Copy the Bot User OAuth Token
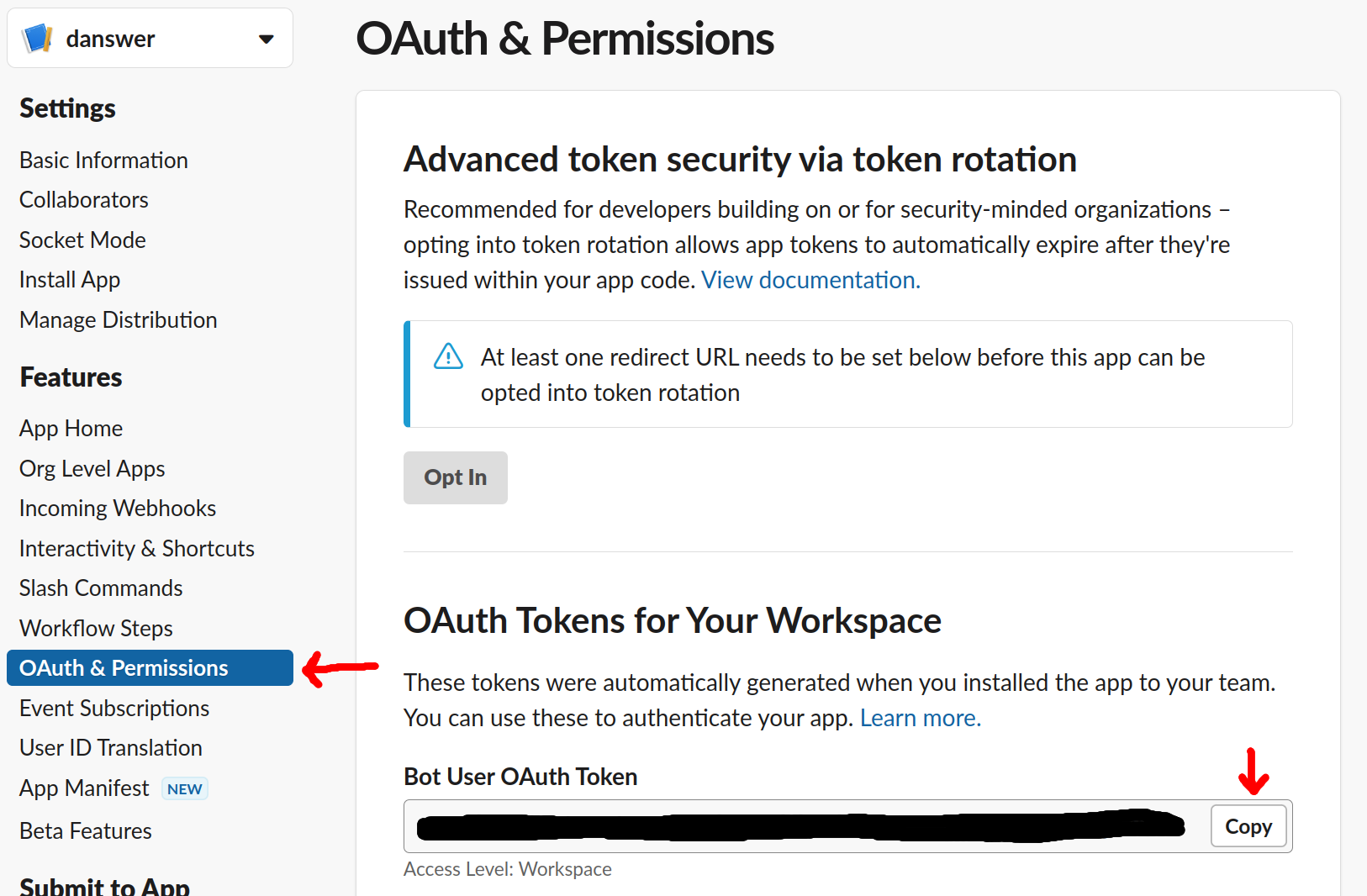This screenshot has width=1367, height=896. pyautogui.click(x=1248, y=826)
